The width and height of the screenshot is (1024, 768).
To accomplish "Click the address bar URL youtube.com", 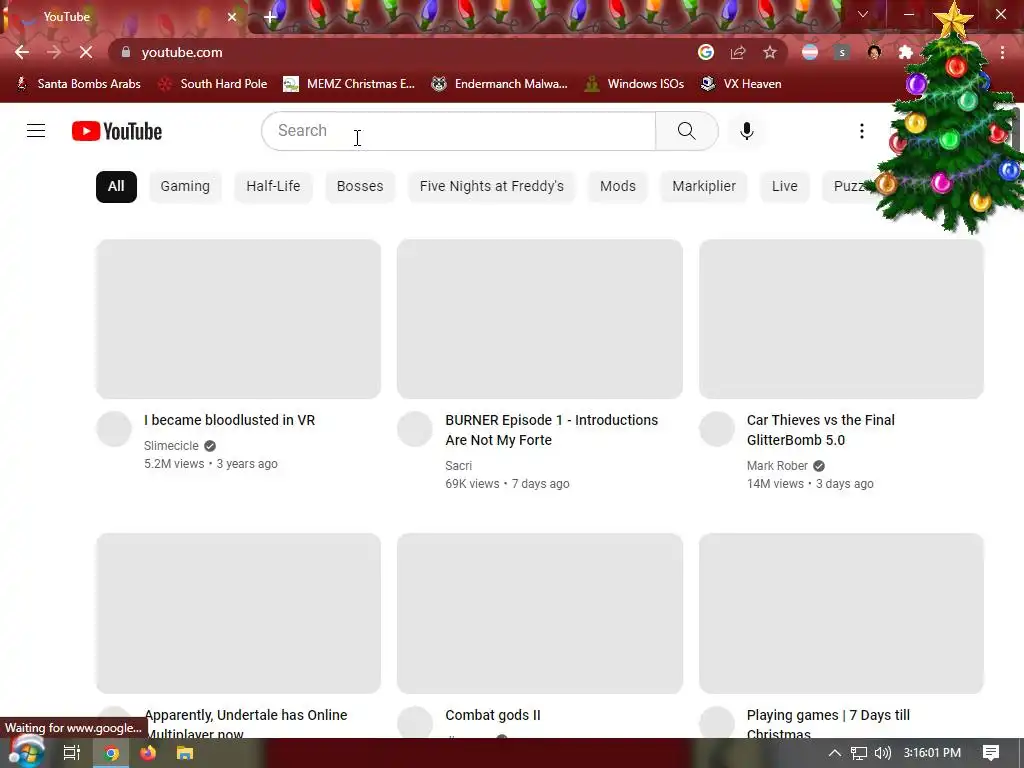I will click(182, 52).
